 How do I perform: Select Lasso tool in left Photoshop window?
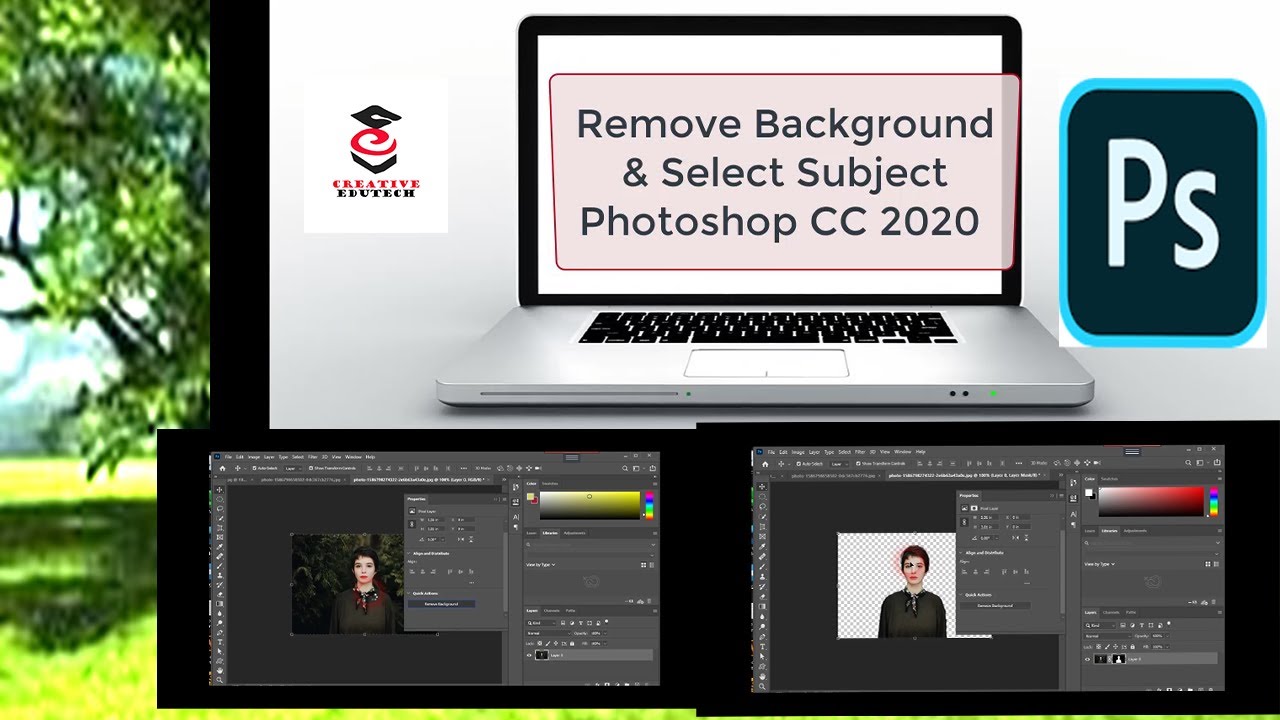(220, 509)
